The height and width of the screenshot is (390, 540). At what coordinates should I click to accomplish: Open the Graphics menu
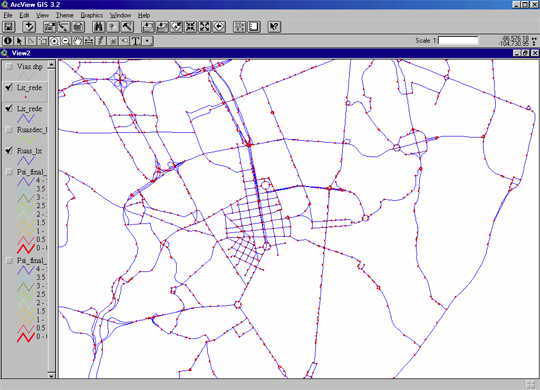click(92, 15)
